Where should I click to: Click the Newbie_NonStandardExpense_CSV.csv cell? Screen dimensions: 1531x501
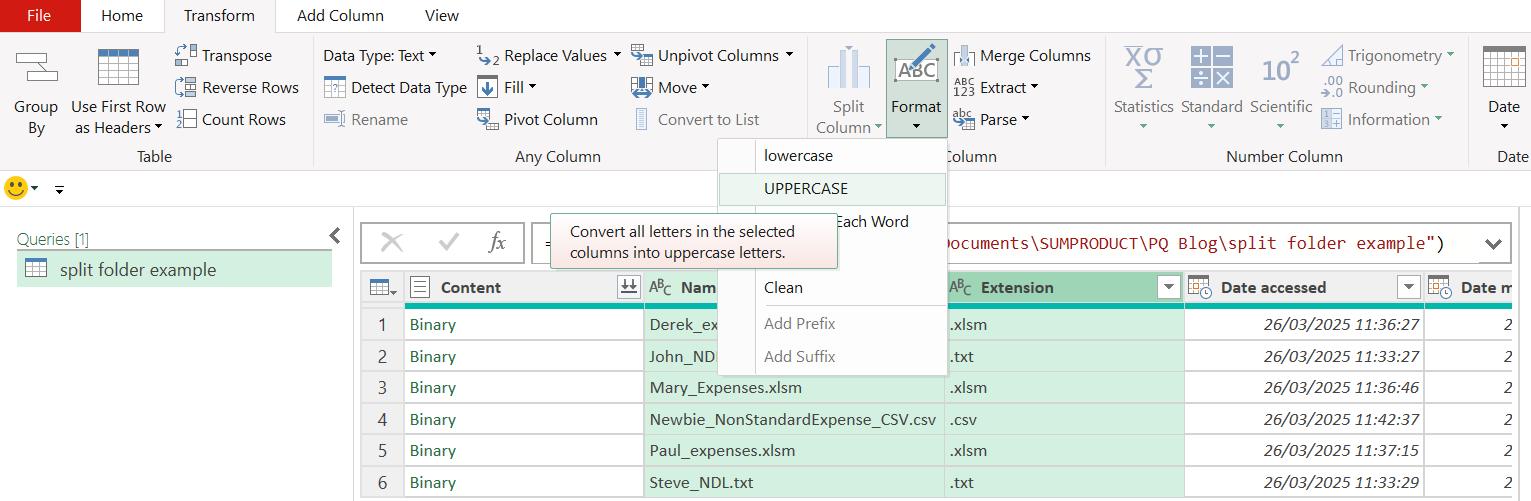click(x=794, y=419)
